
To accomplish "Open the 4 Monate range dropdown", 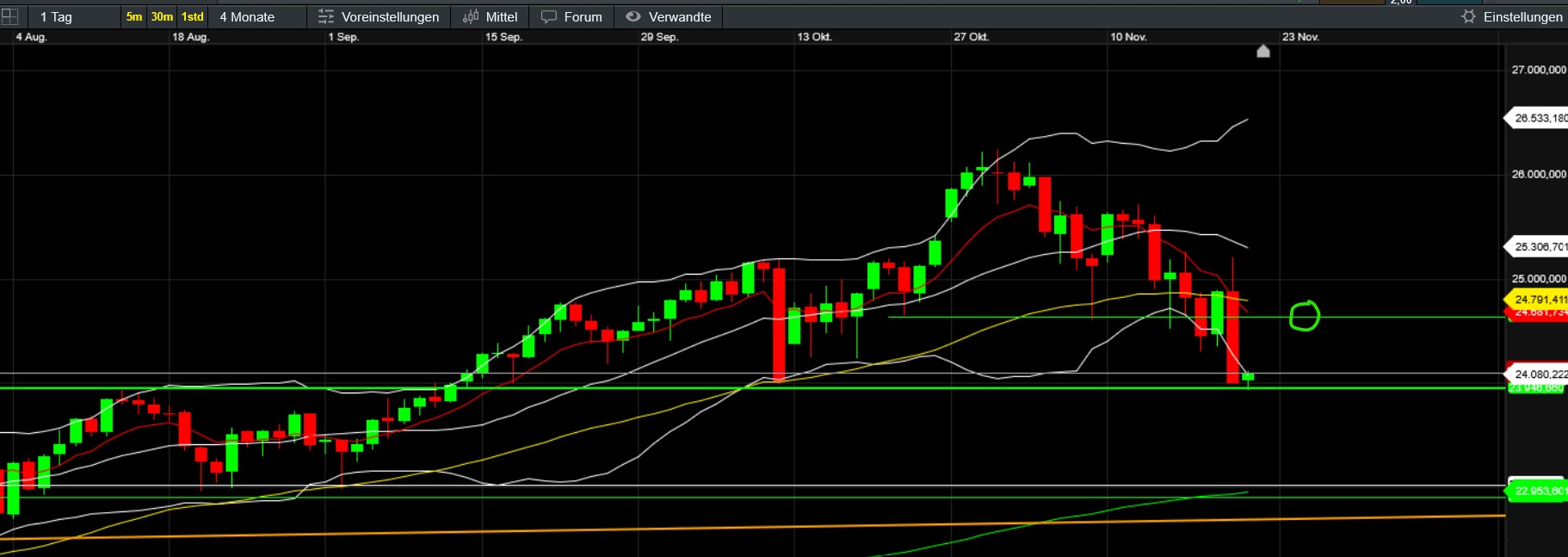I will [x=247, y=17].
